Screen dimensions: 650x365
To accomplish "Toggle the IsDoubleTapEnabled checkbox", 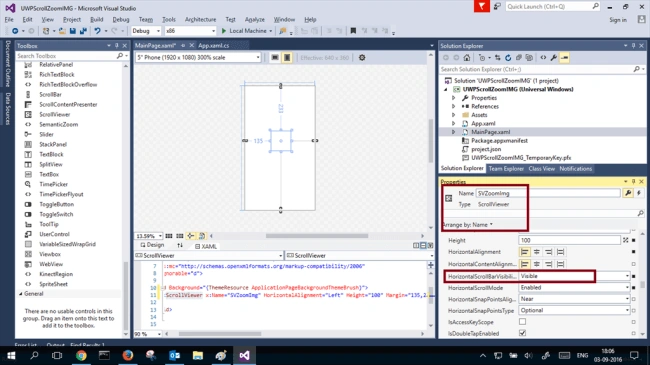I will [x=522, y=333].
